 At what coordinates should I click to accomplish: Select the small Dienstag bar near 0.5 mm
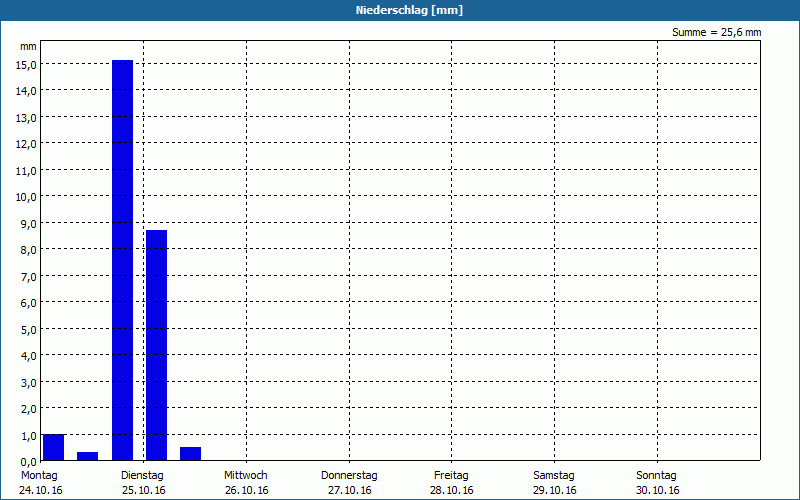(x=190, y=454)
